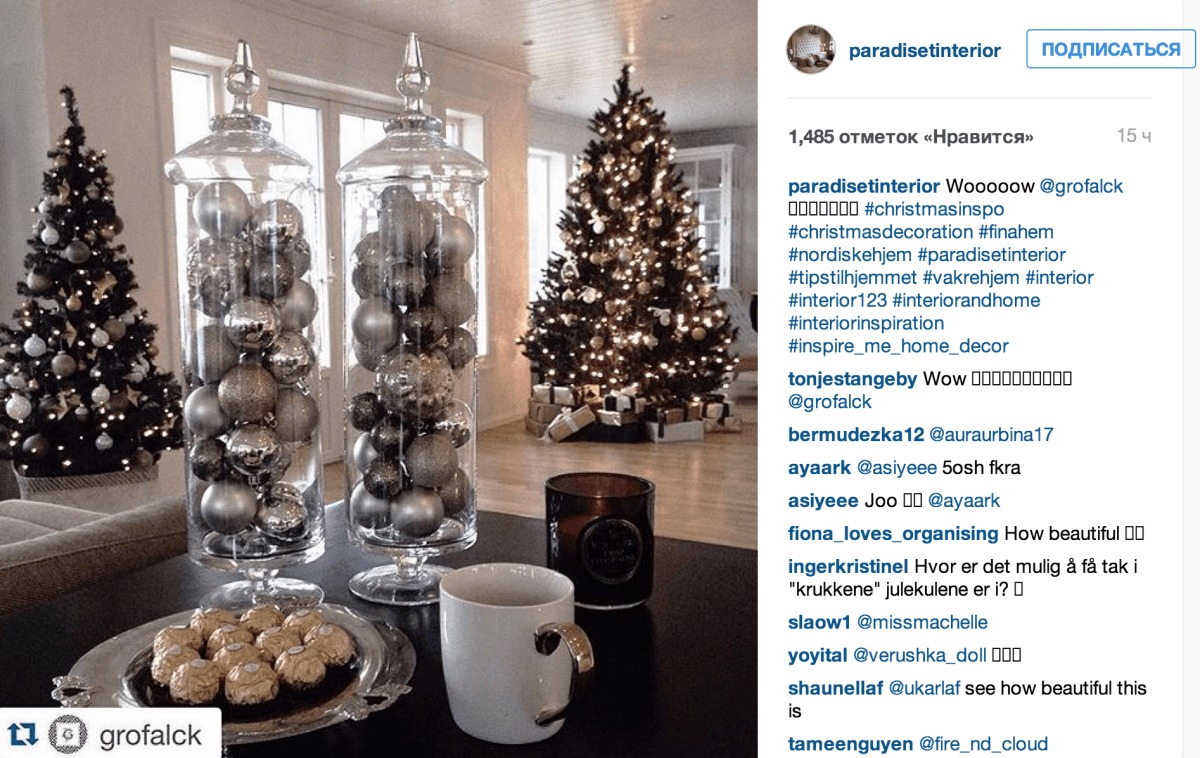The image size is (1200, 758).
Task: Click the grofalck circular logo icon
Action: tap(69, 735)
